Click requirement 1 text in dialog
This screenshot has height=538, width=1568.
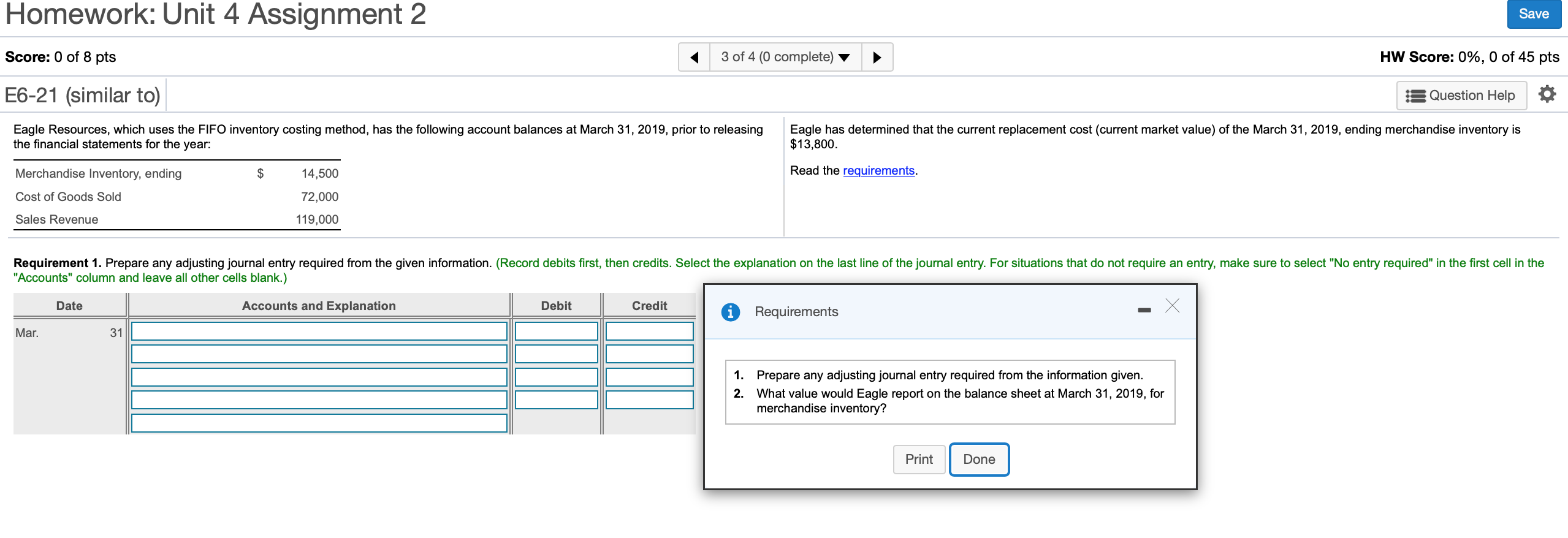point(950,375)
